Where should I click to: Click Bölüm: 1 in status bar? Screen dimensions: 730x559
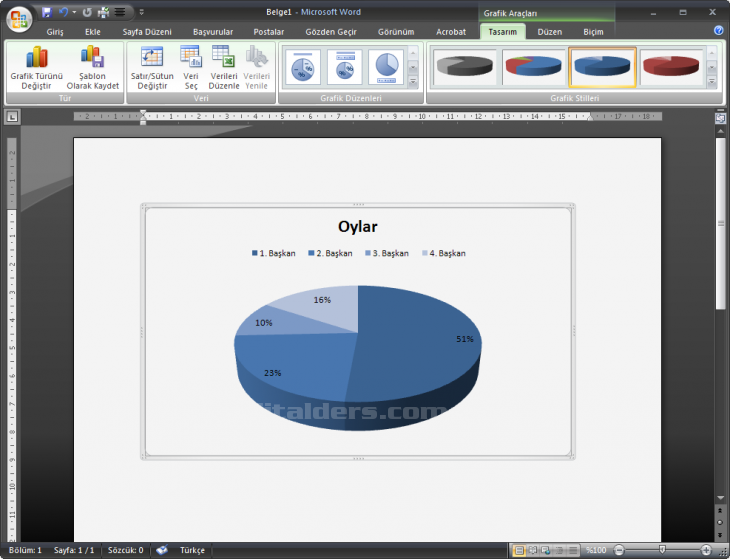[25, 550]
